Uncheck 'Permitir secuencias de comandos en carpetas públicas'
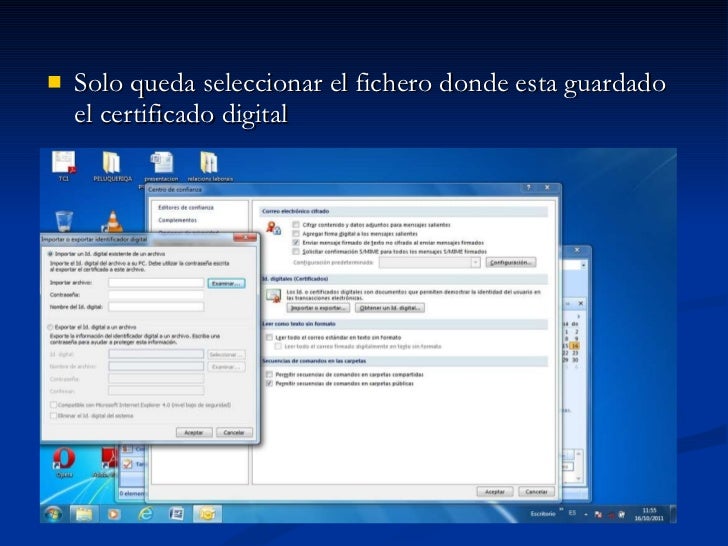Viewport: 728px width, 546px height. 268,383
